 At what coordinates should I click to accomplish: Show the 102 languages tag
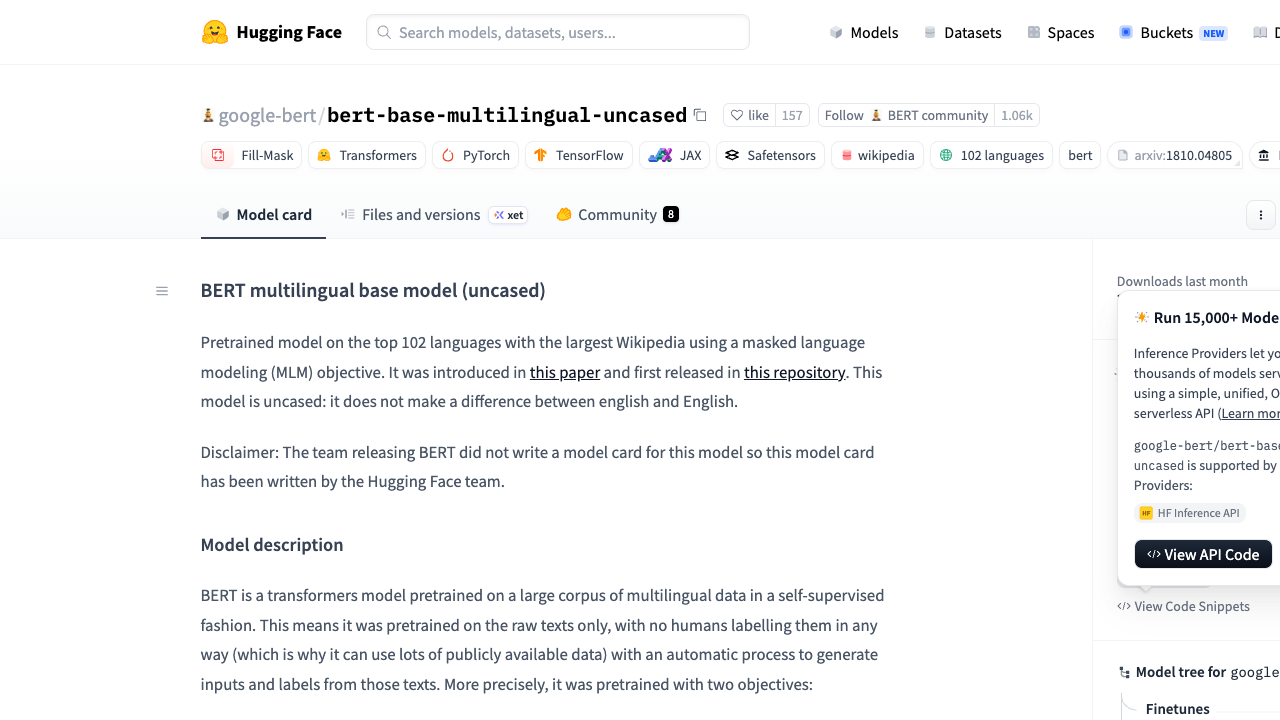(992, 155)
